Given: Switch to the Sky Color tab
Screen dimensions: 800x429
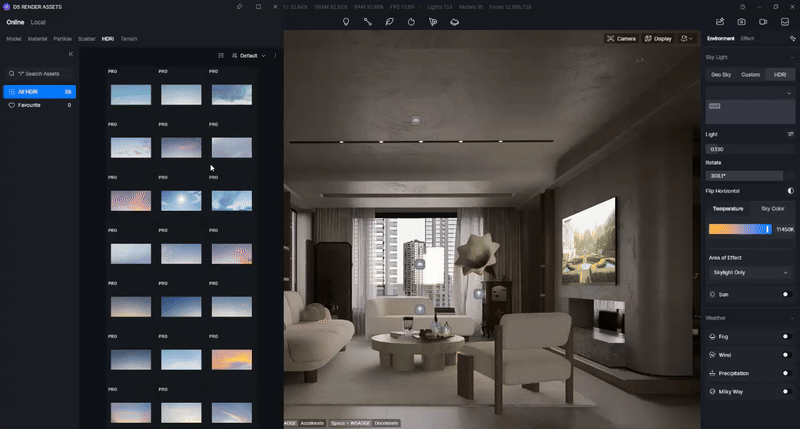Looking at the screenshot, I should tap(772, 209).
